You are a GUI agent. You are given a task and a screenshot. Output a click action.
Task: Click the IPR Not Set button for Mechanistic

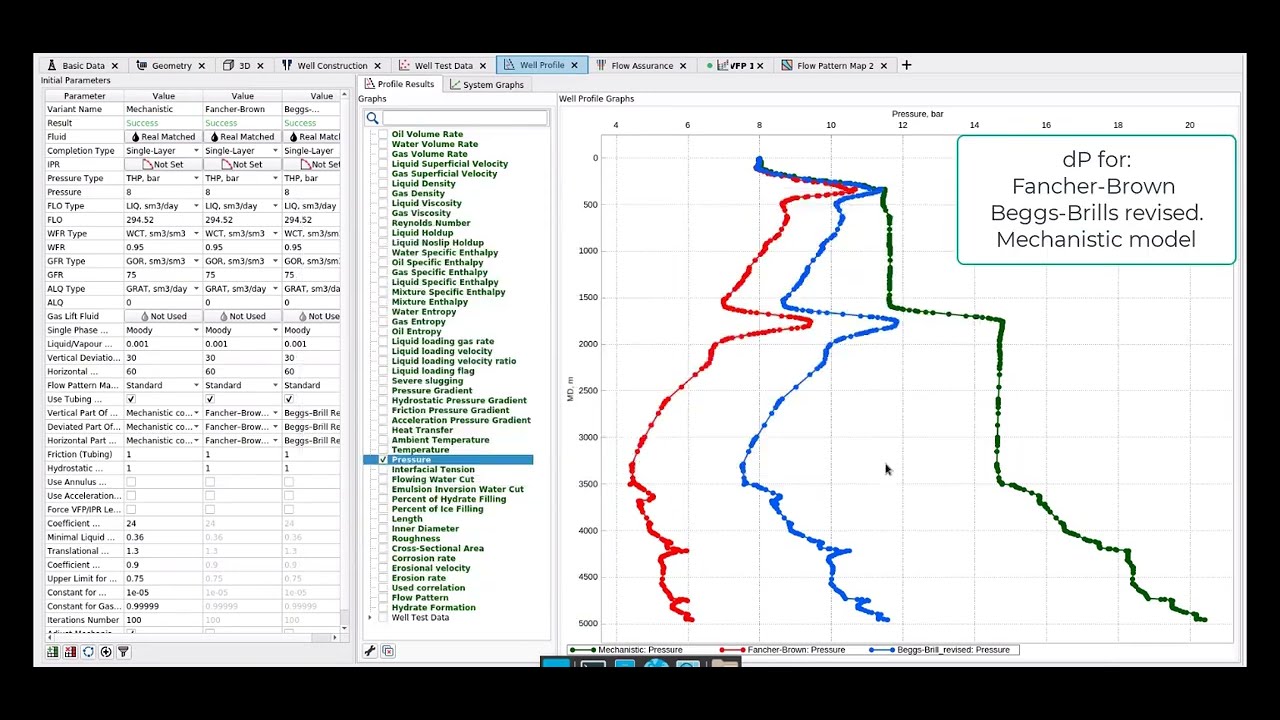point(162,164)
